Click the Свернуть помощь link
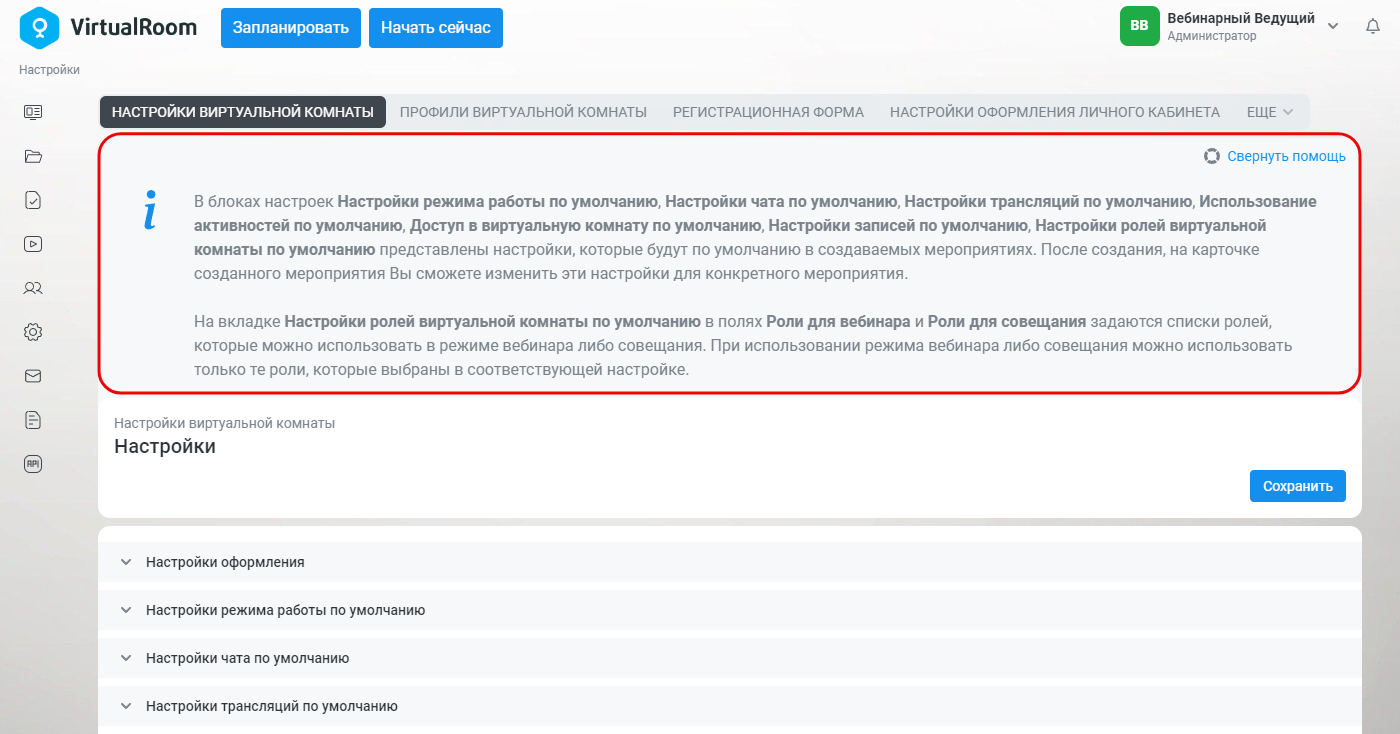The image size is (1400, 734). click(1286, 156)
